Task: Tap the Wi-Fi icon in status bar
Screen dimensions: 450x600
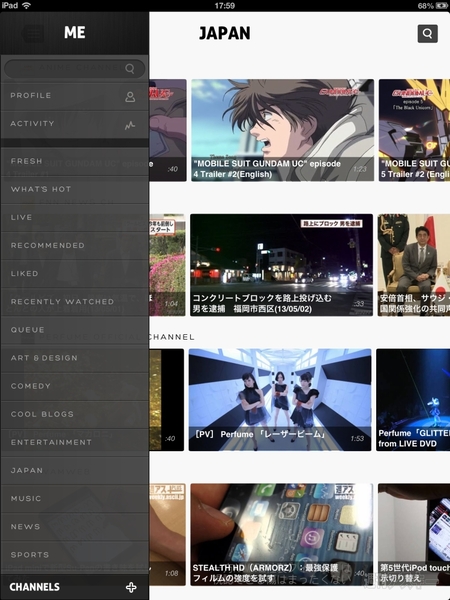Action: pyautogui.click(x=26, y=5)
